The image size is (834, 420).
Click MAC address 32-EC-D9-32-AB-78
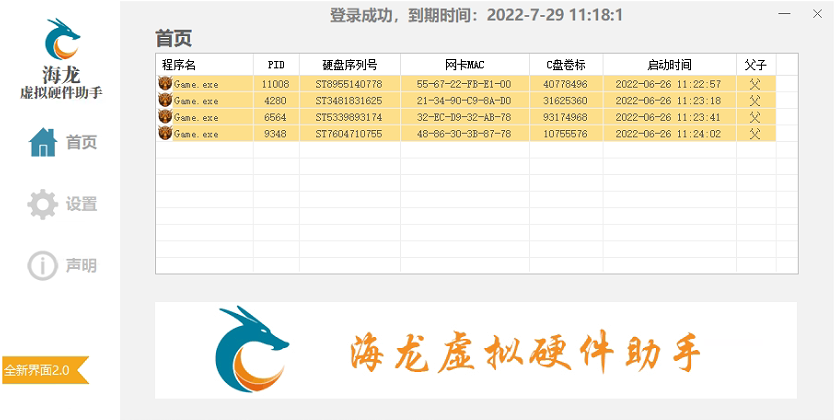click(464, 117)
